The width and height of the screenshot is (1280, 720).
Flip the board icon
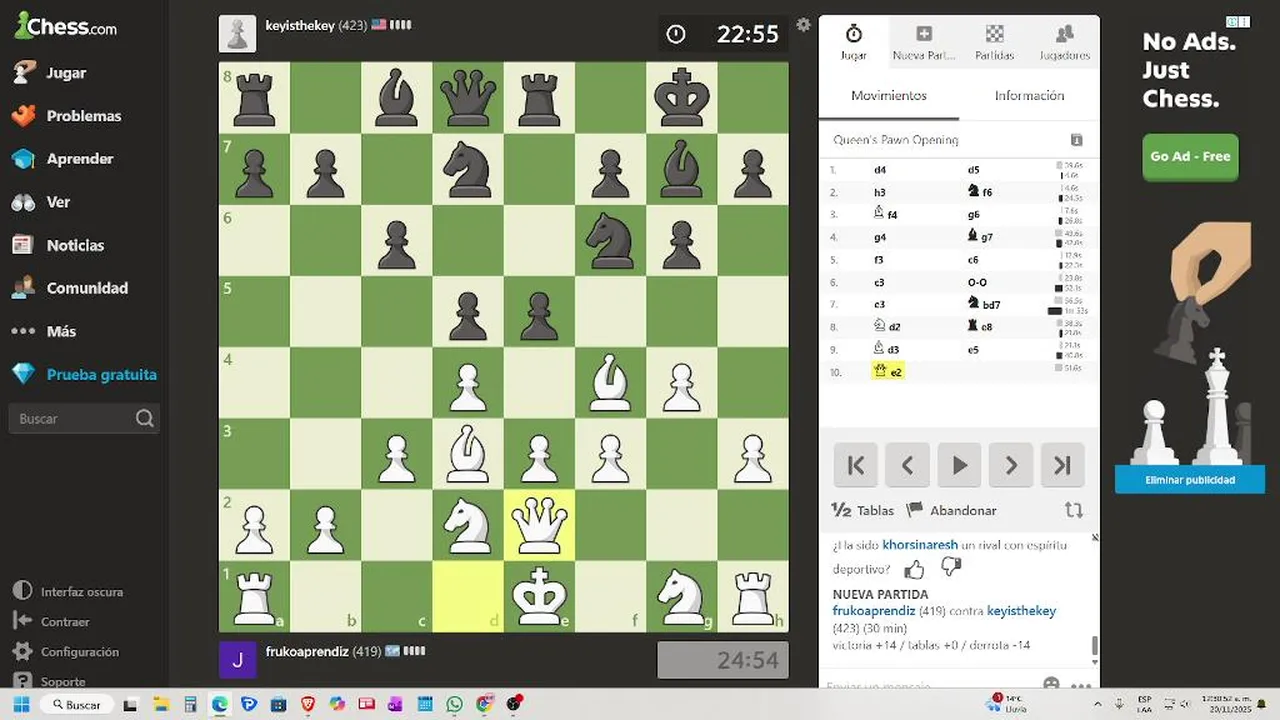click(1073, 510)
